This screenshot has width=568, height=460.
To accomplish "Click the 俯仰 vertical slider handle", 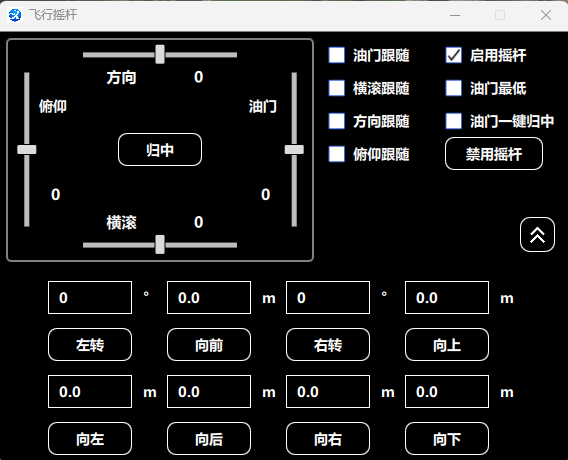I will (27, 150).
